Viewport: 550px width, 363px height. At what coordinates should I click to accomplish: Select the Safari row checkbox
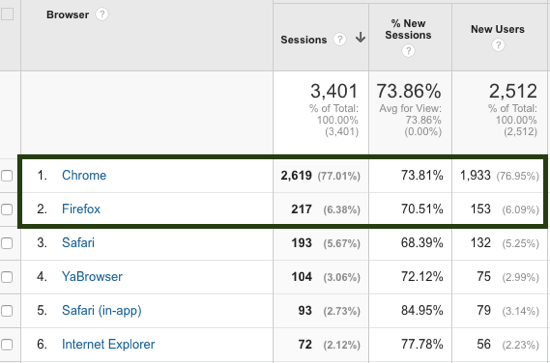point(7,243)
